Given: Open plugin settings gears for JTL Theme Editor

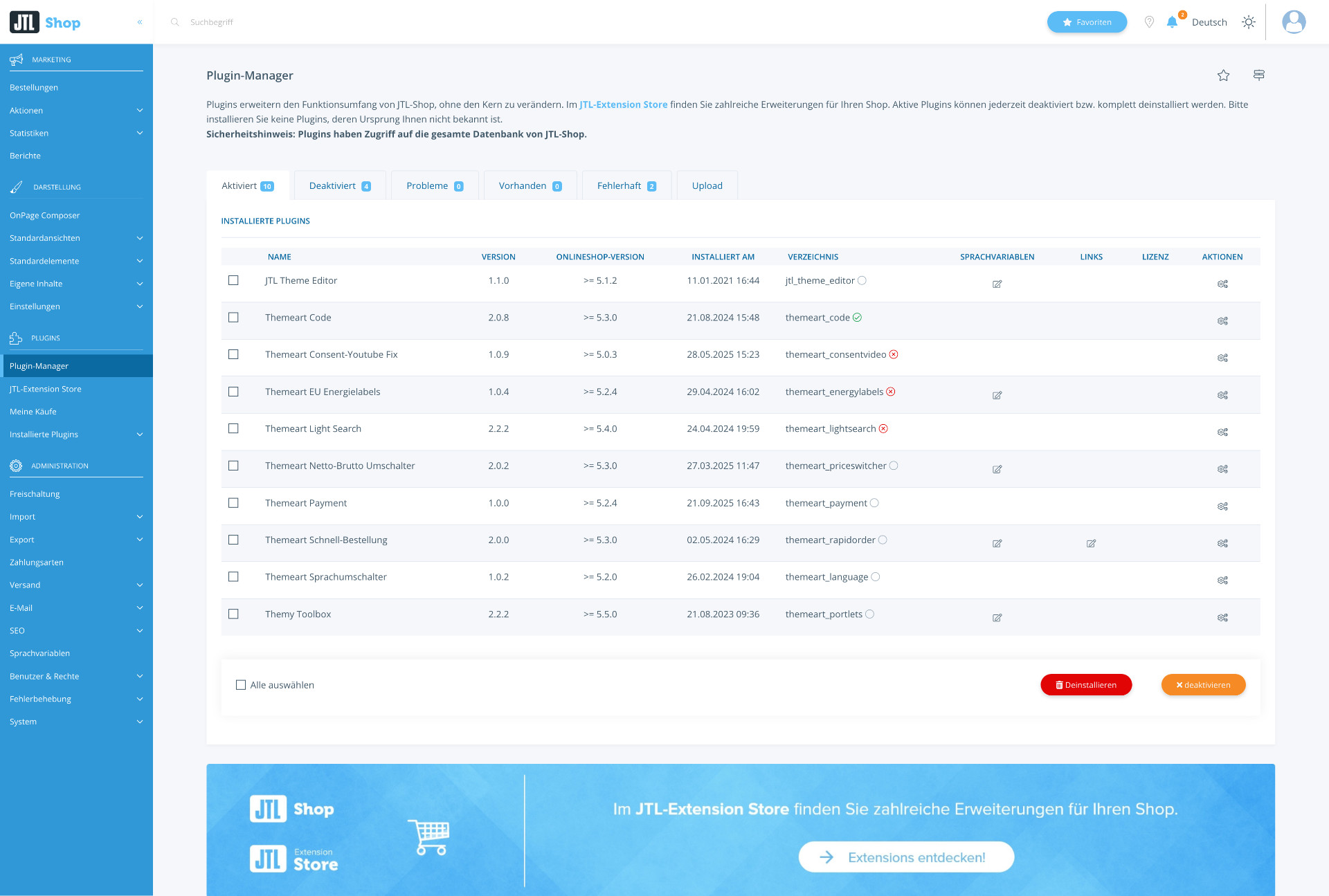Looking at the screenshot, I should [x=1222, y=284].
